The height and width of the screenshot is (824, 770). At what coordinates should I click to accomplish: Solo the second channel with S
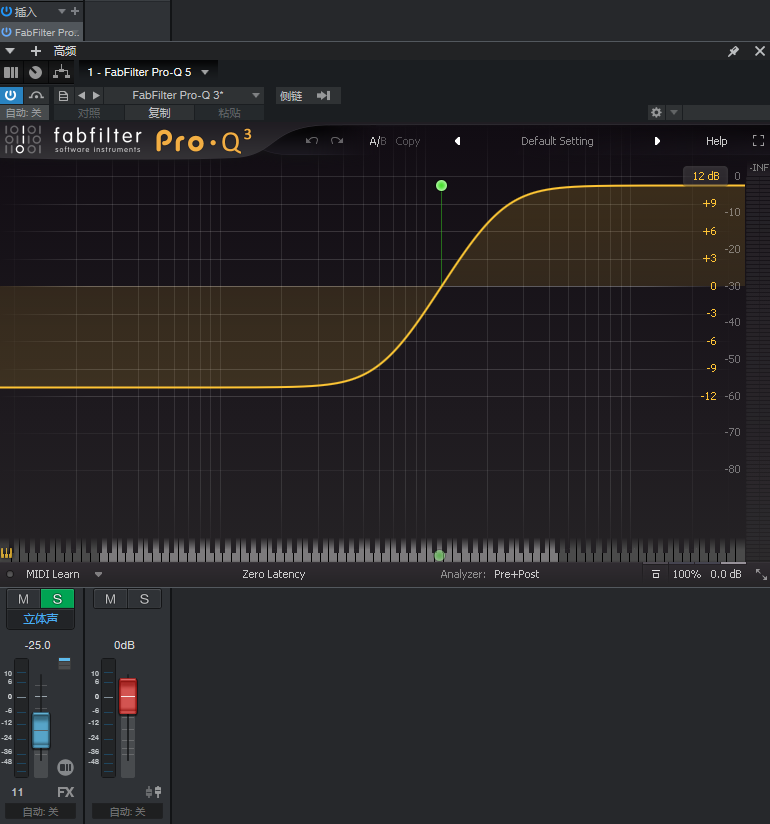click(x=145, y=599)
